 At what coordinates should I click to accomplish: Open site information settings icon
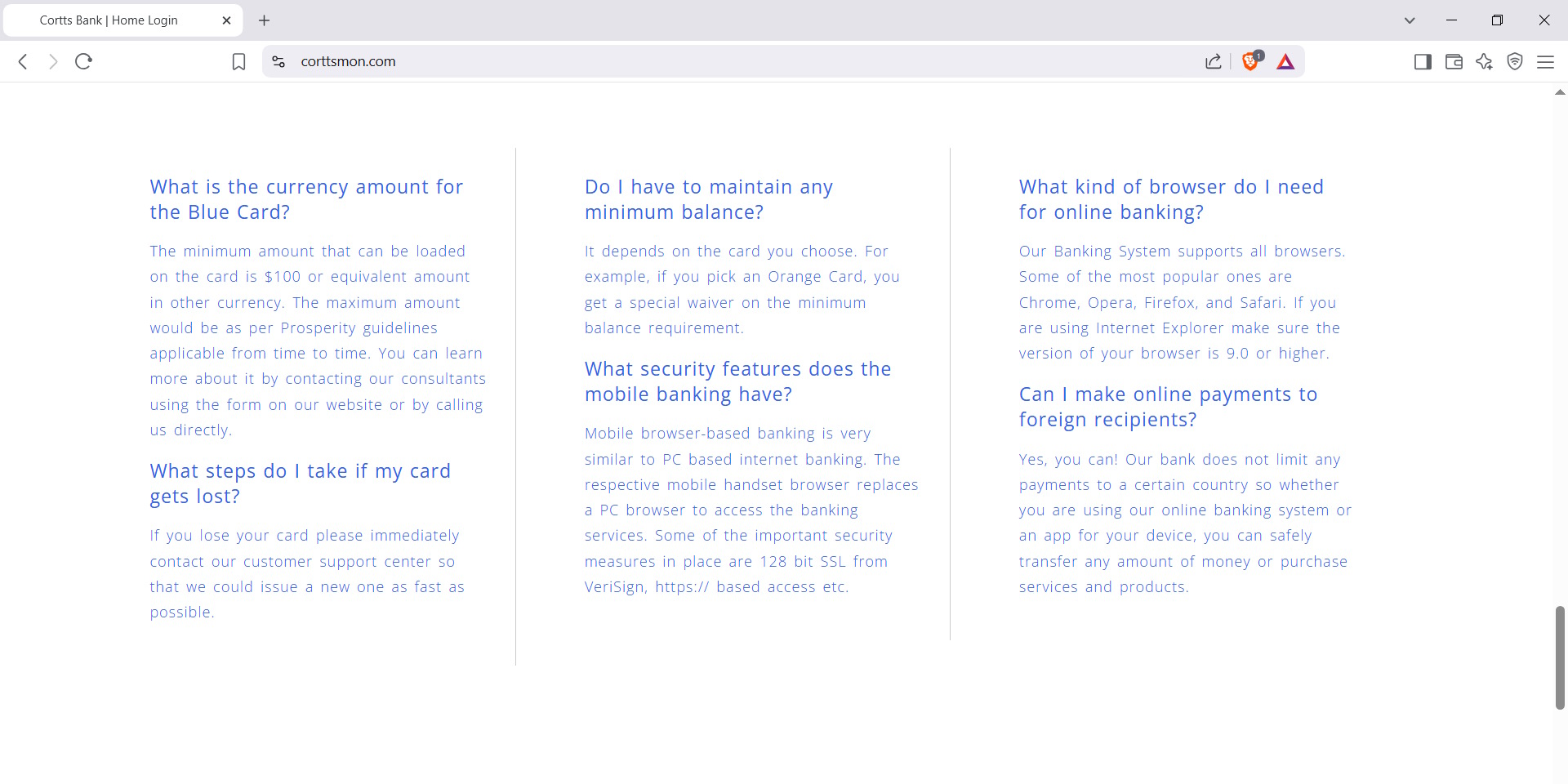coord(278,61)
